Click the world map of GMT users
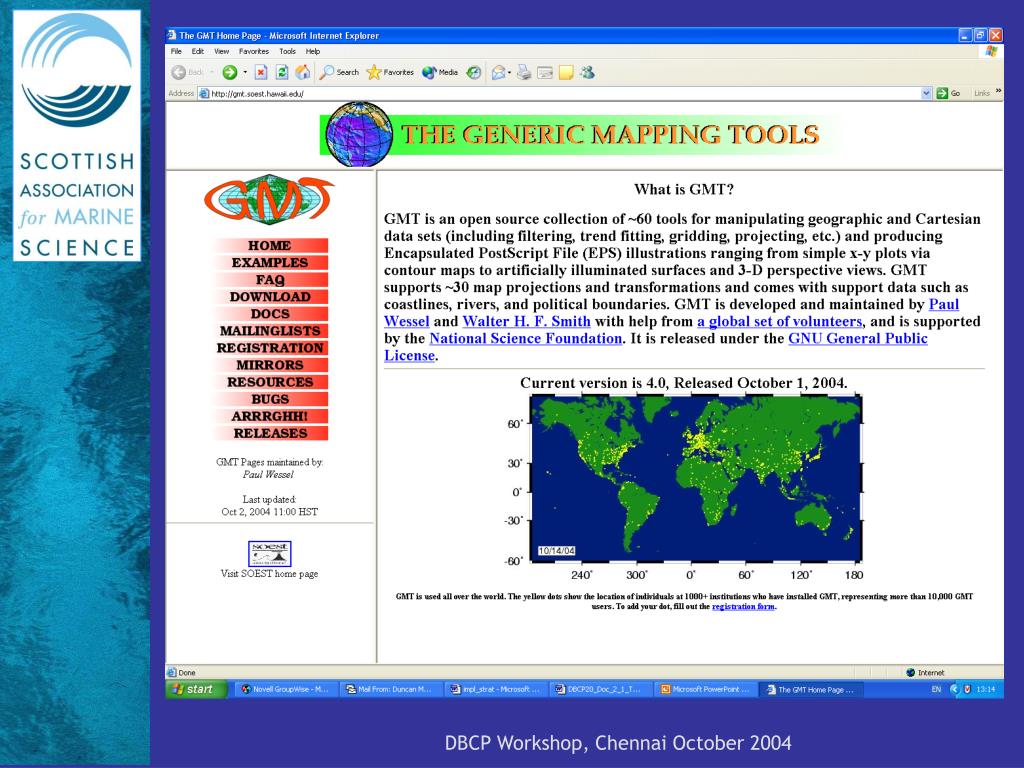Image resolution: width=1024 pixels, height=768 pixels. [x=696, y=479]
